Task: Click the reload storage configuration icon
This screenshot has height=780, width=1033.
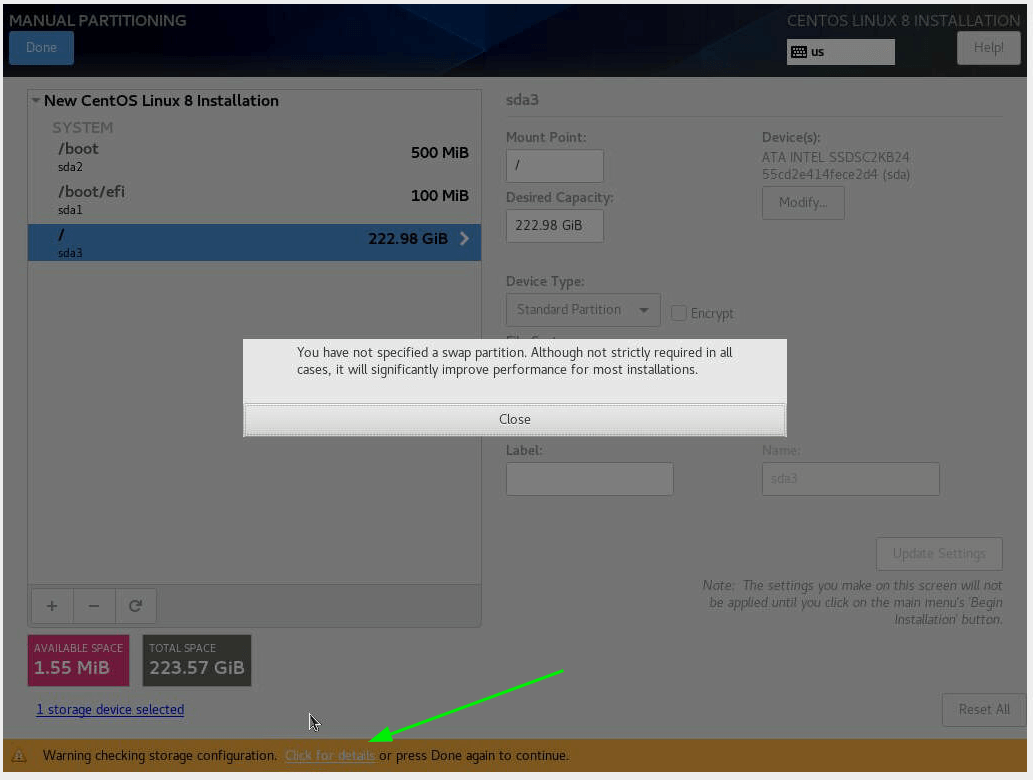Action: 136,605
